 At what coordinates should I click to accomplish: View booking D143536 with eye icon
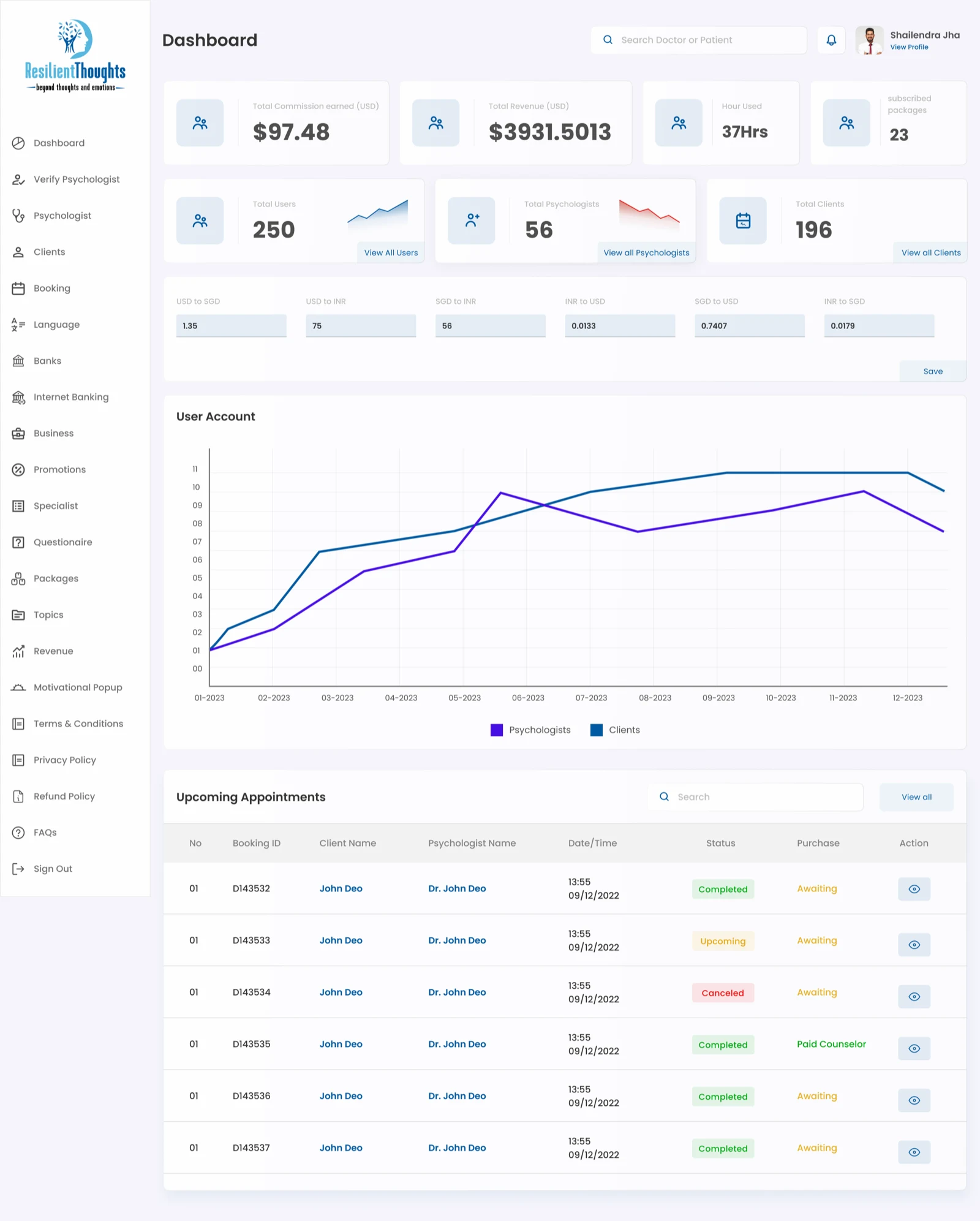click(x=914, y=1100)
